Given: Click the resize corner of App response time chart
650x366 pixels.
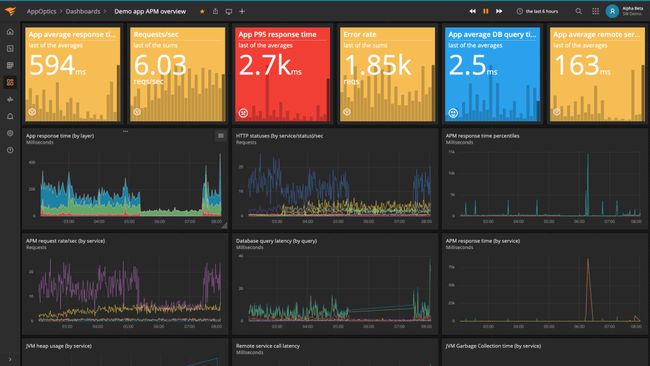Looking at the screenshot, I should coord(224,226).
